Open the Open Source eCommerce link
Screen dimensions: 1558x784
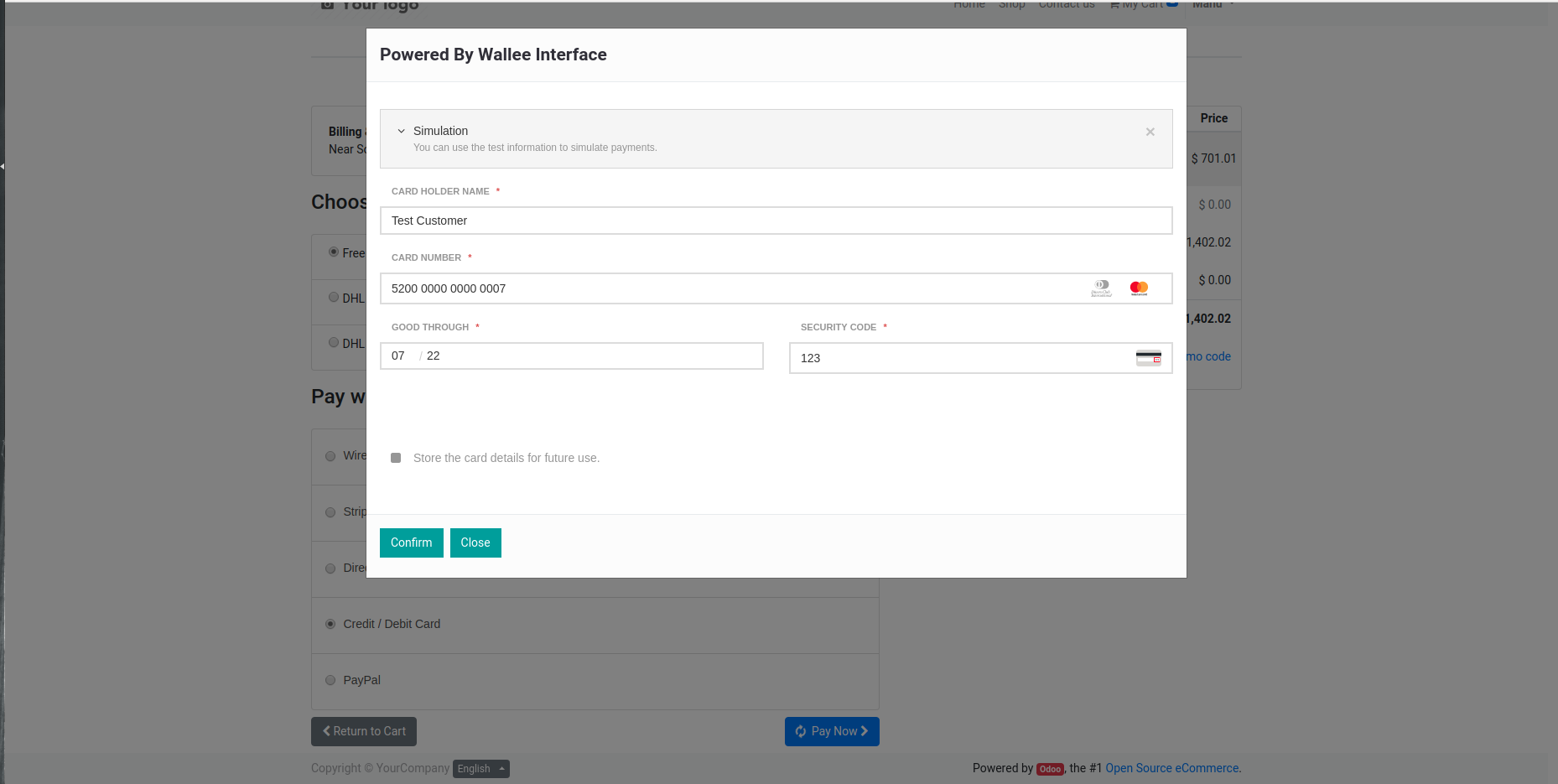coord(1172,768)
